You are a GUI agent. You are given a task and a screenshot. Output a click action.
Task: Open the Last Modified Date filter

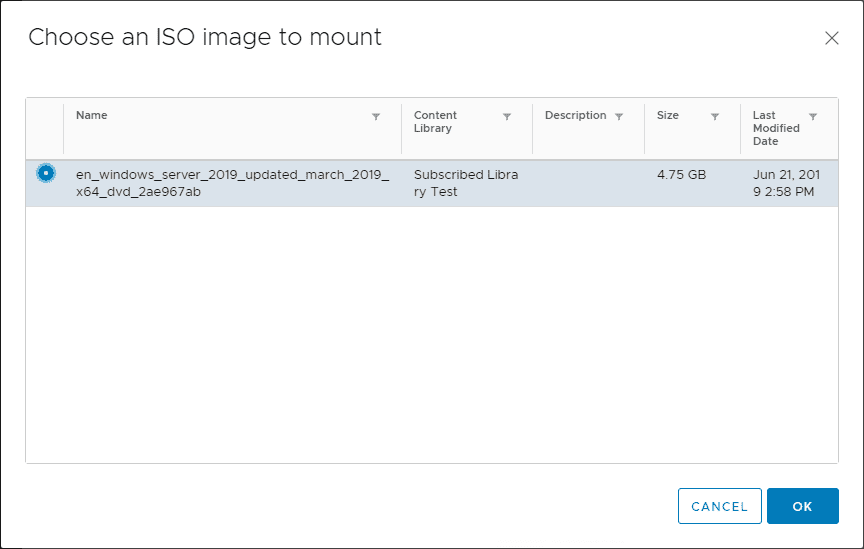[x=813, y=117]
